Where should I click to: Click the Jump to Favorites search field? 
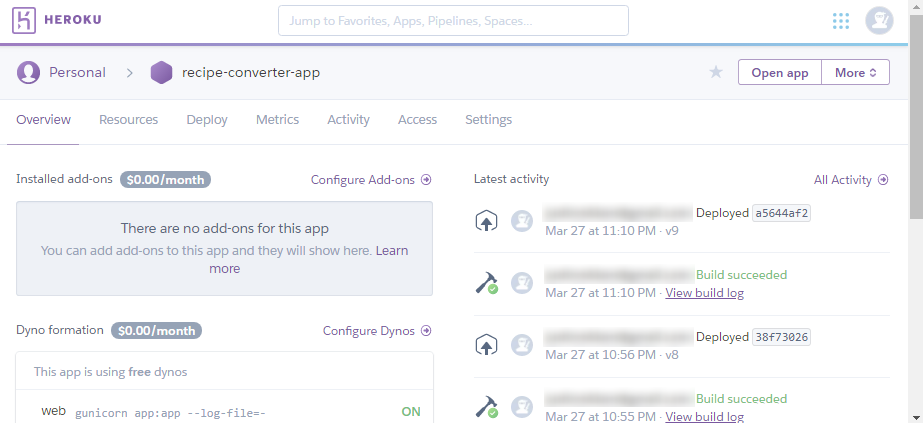click(453, 20)
